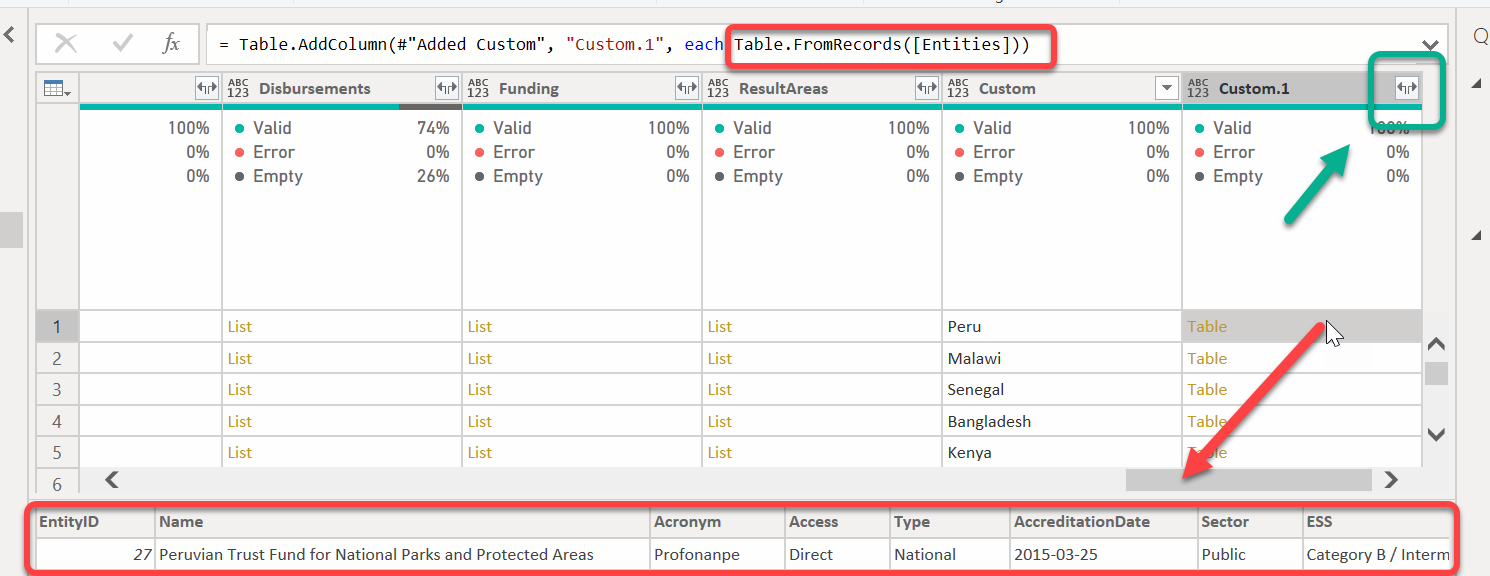Select the Custom column header
This screenshot has height=576, width=1490.
click(1062, 88)
